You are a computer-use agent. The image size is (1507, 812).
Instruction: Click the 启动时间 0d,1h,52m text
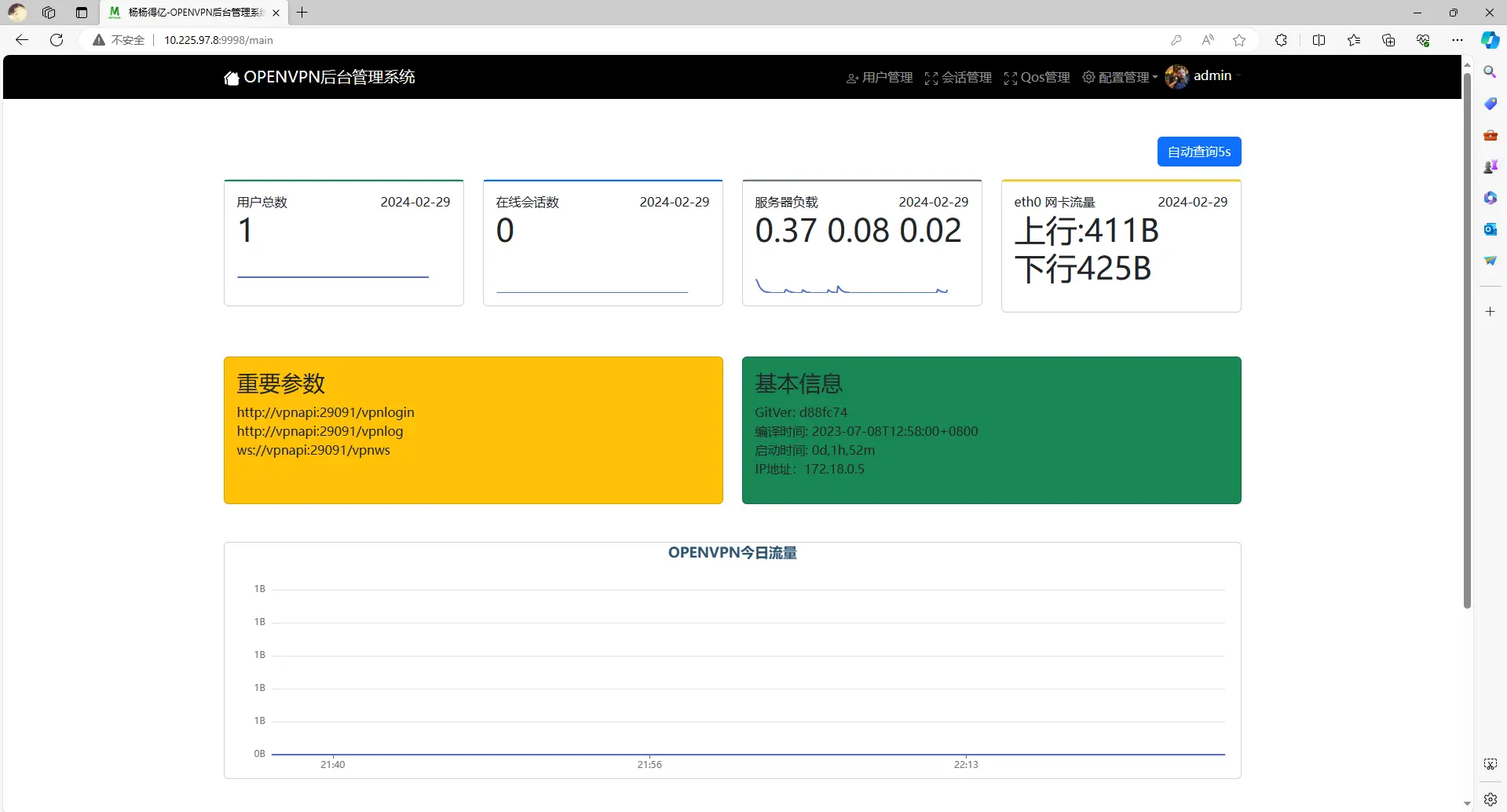[815, 450]
